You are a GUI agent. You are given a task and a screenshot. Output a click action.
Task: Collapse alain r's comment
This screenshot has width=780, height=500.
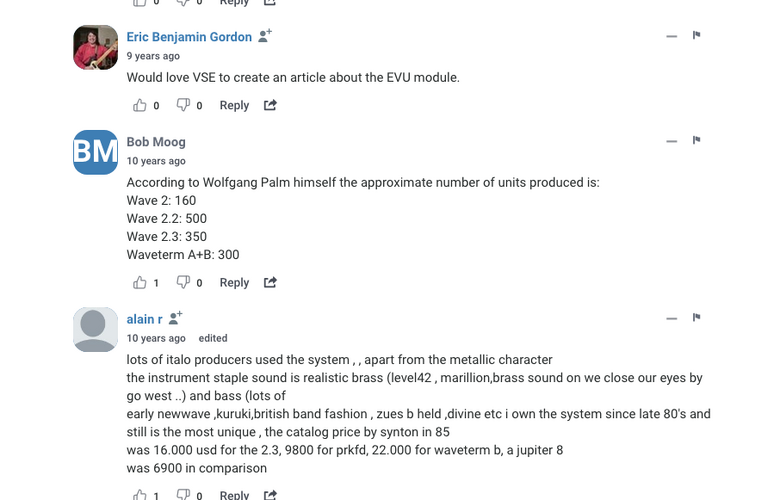click(672, 318)
